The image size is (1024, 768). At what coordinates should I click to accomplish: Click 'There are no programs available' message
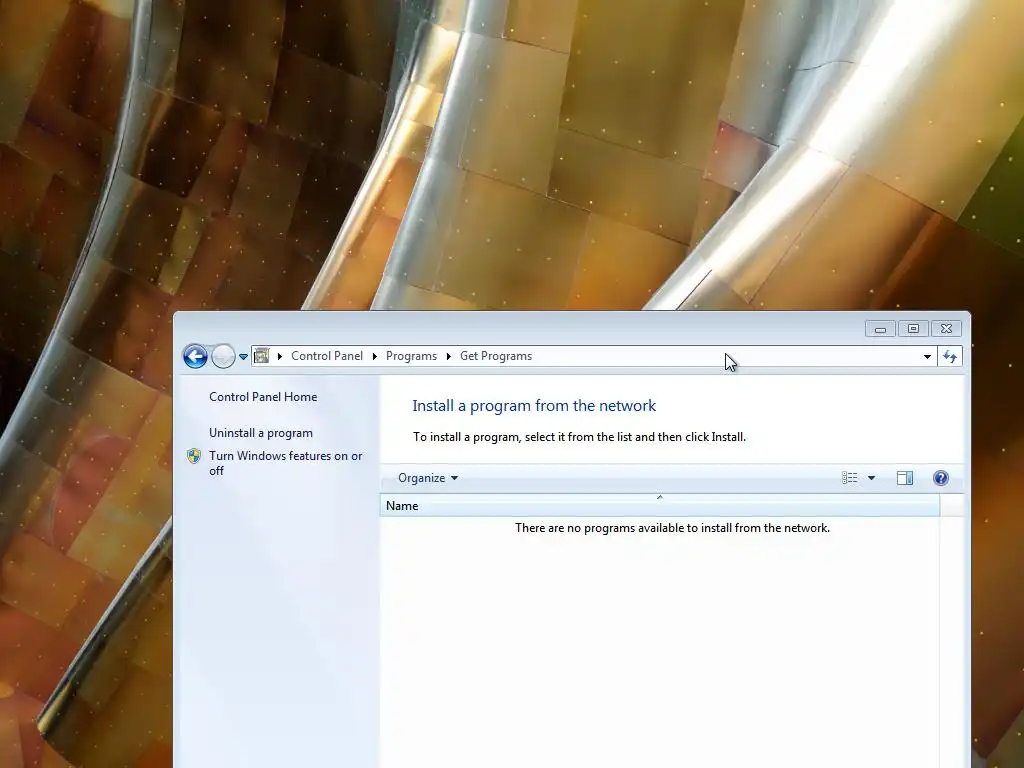tap(672, 528)
